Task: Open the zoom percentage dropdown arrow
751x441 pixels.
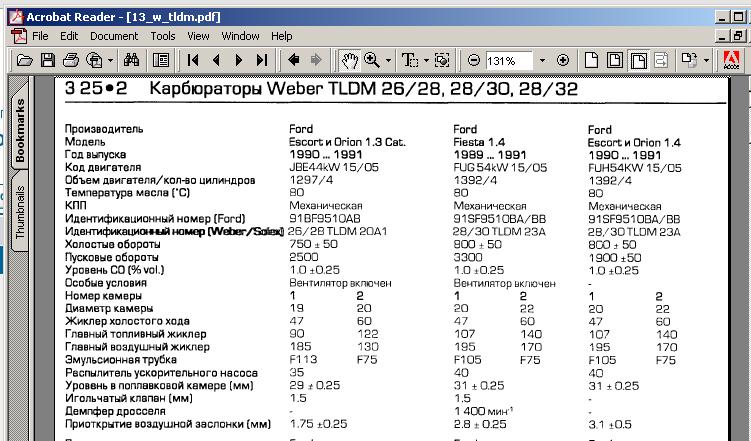Action: pos(542,61)
